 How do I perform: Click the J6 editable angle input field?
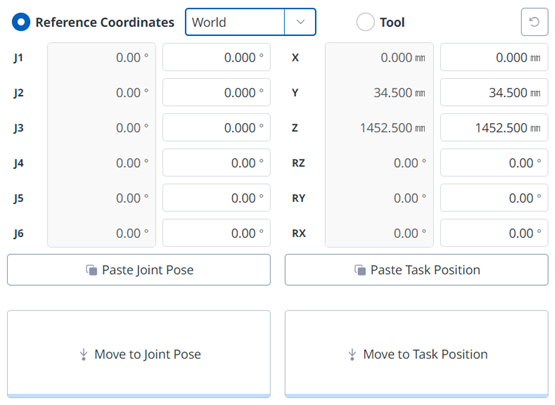(x=217, y=233)
